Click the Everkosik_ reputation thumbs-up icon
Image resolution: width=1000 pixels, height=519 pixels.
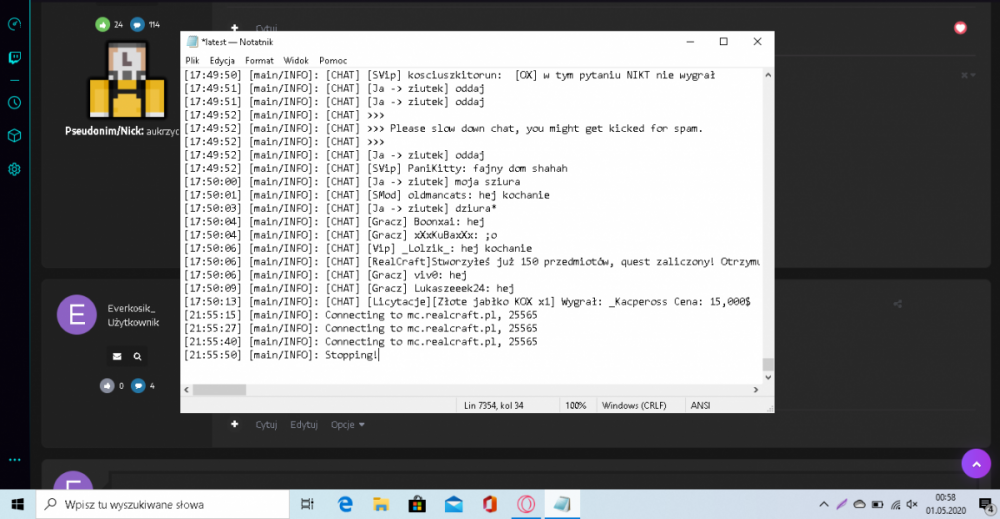[x=107, y=386]
